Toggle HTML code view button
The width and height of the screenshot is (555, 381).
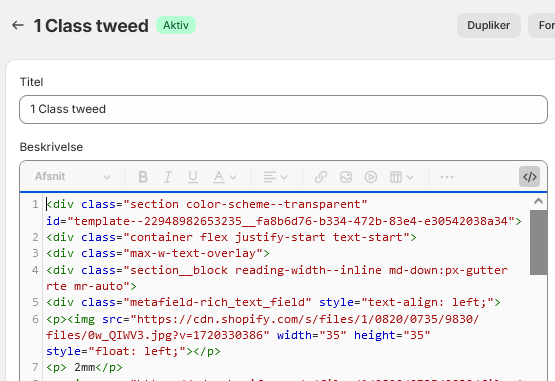[530, 177]
